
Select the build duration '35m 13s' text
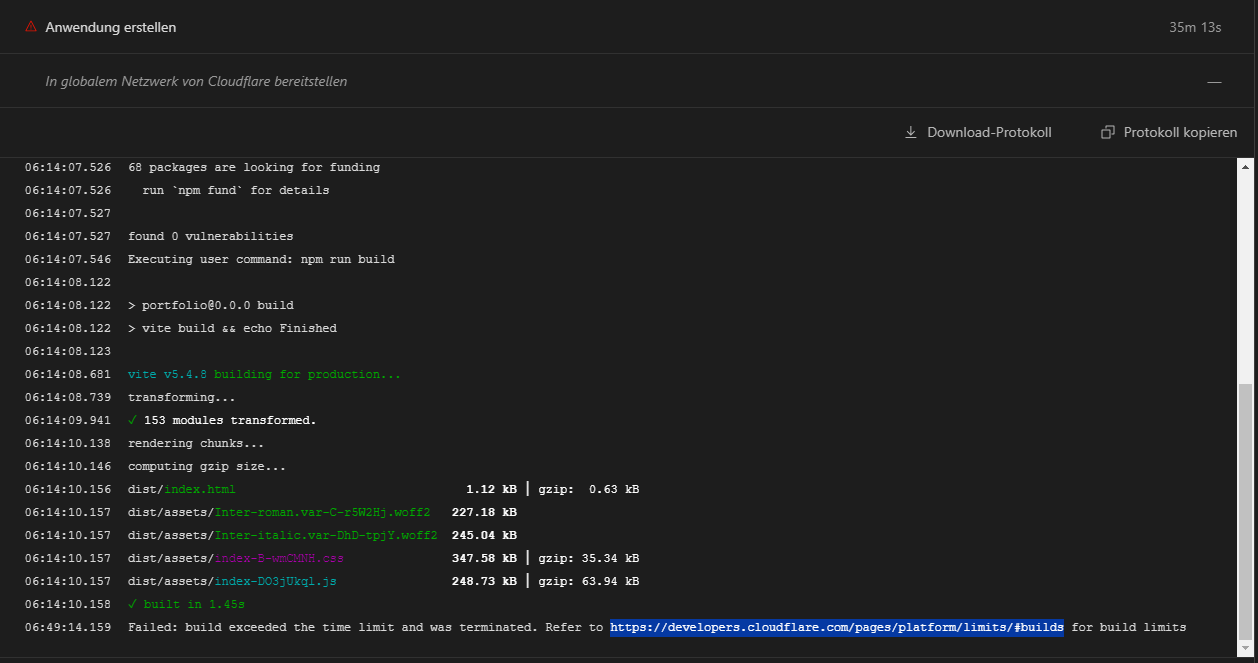click(x=1196, y=27)
